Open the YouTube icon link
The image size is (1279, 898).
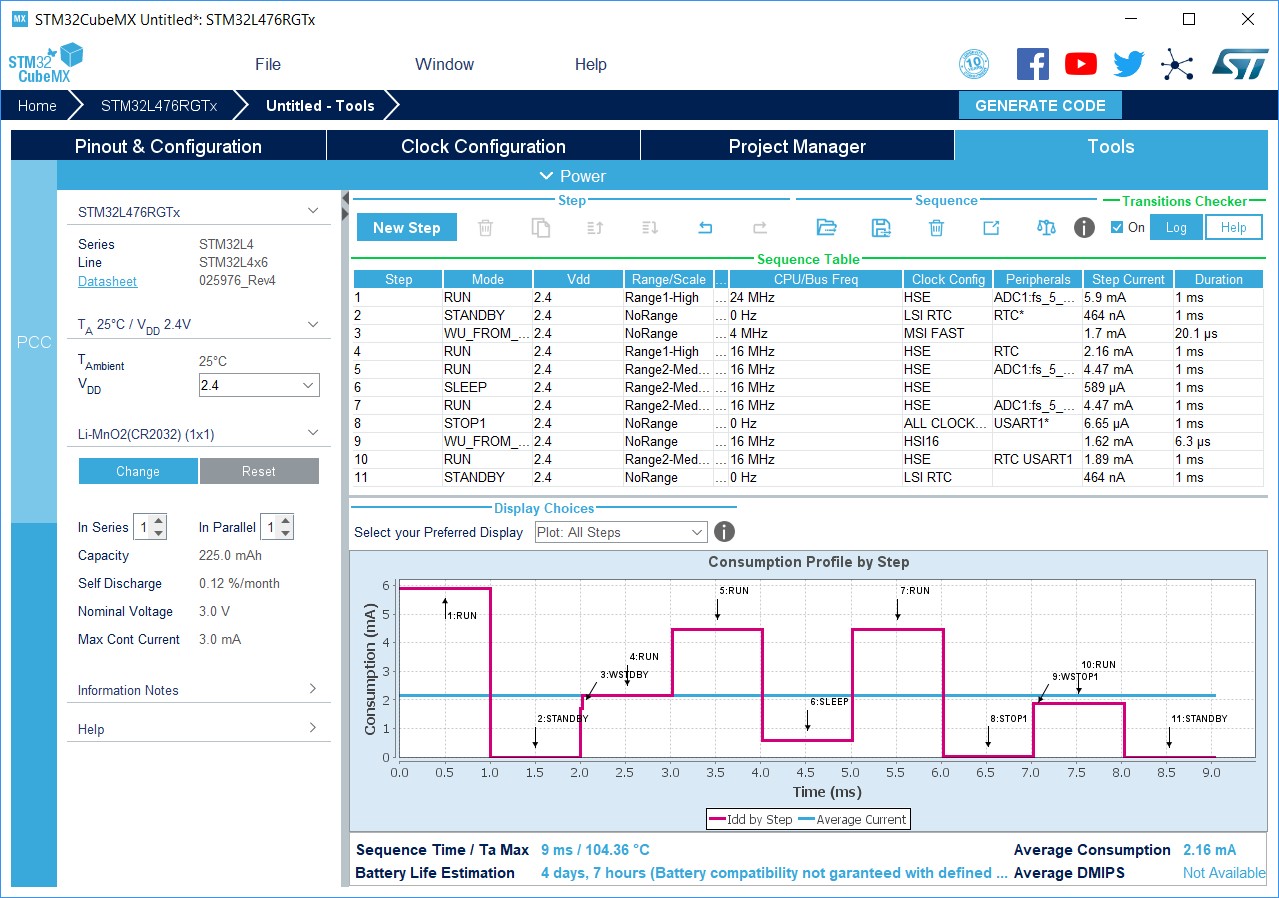click(x=1081, y=64)
